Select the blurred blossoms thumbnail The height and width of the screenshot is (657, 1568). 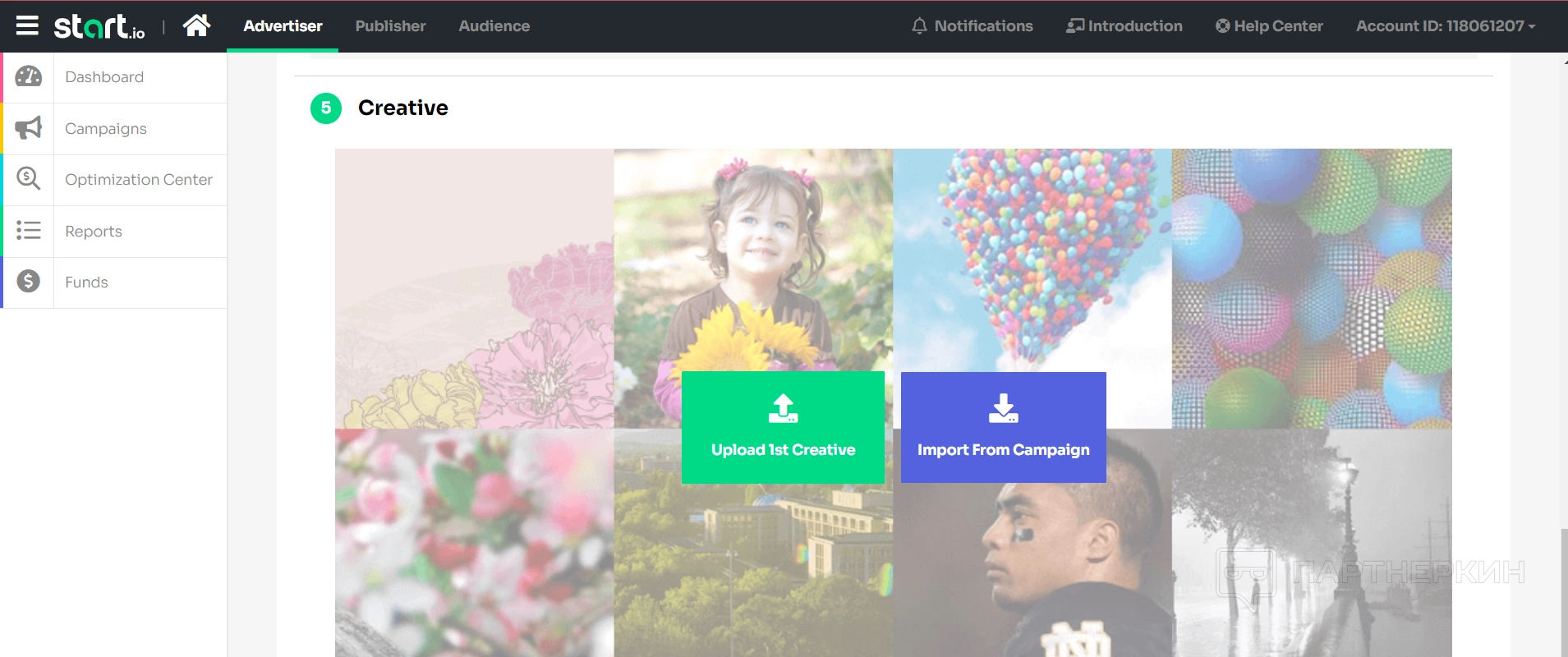tap(475, 543)
